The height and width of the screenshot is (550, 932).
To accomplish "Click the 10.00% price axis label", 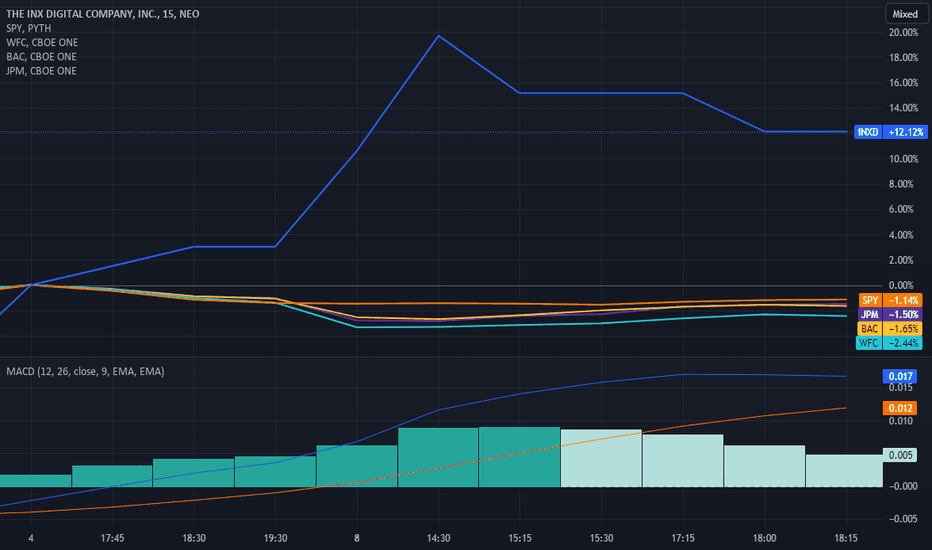I will 903,159.
